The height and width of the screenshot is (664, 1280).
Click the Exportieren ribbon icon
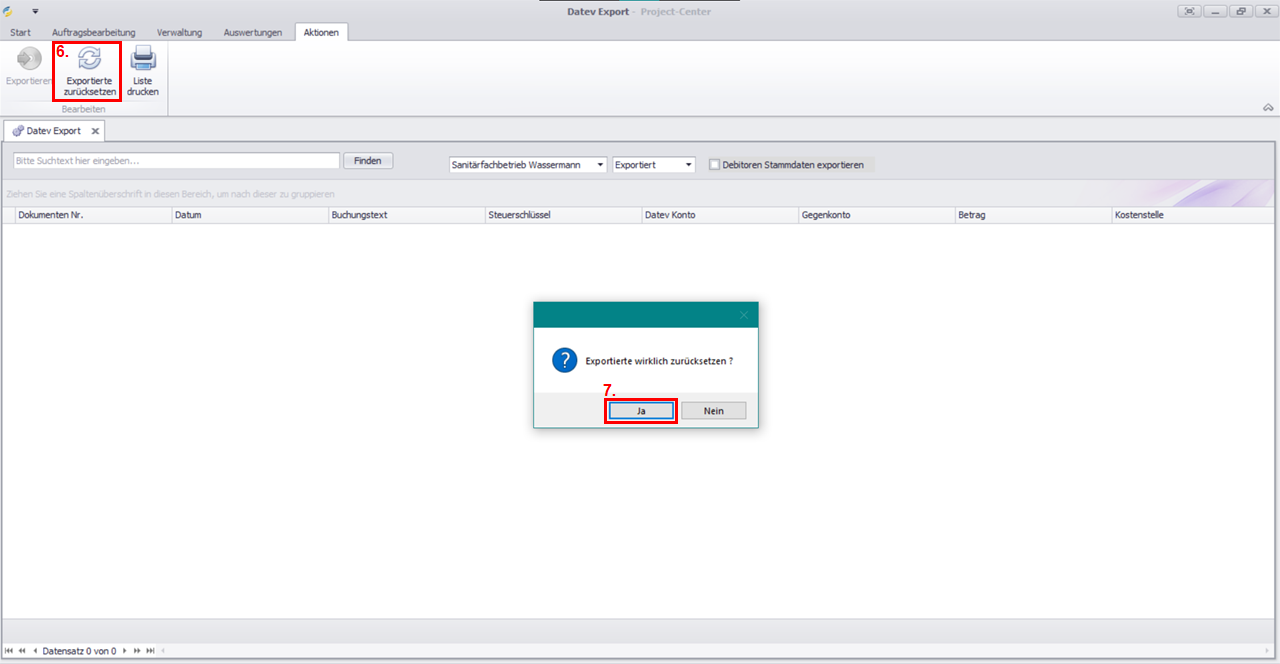click(29, 60)
